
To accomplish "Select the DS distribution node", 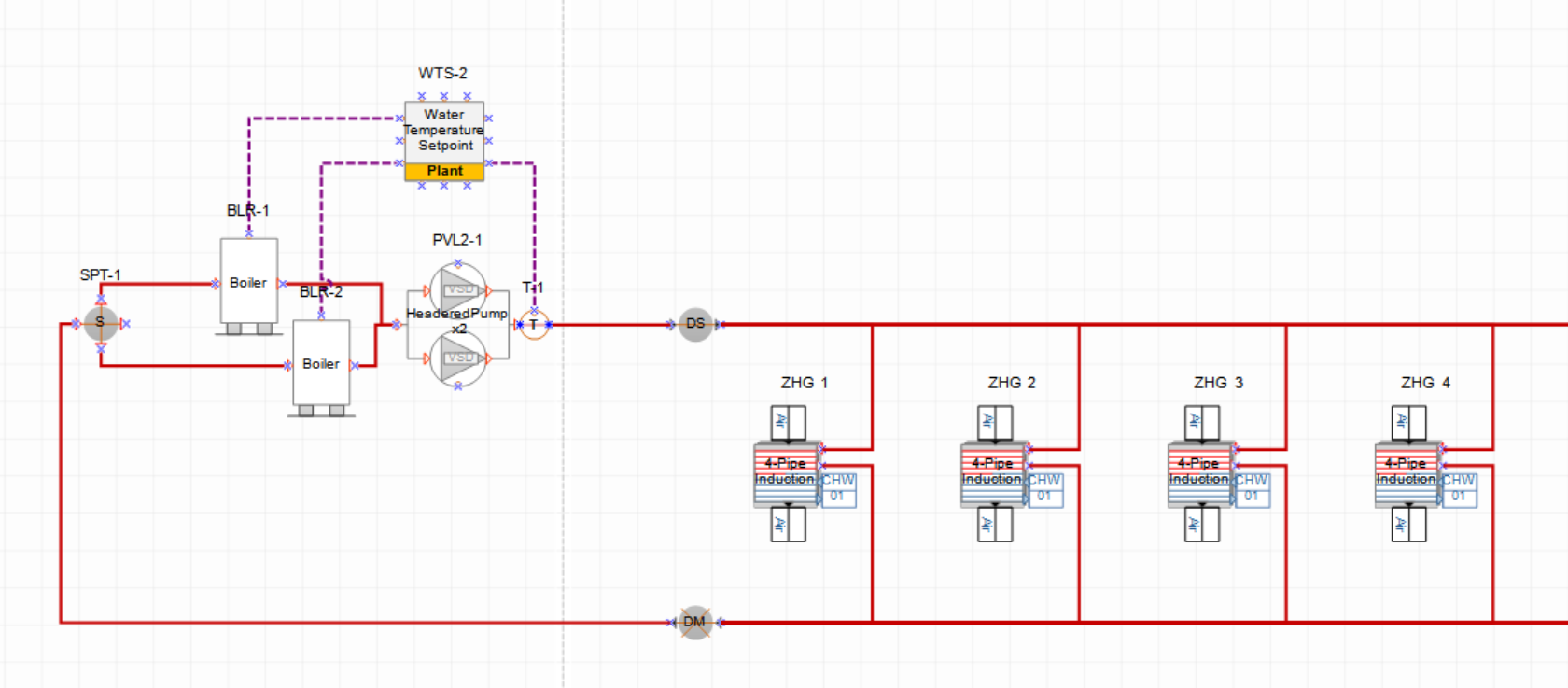I will 695,325.
